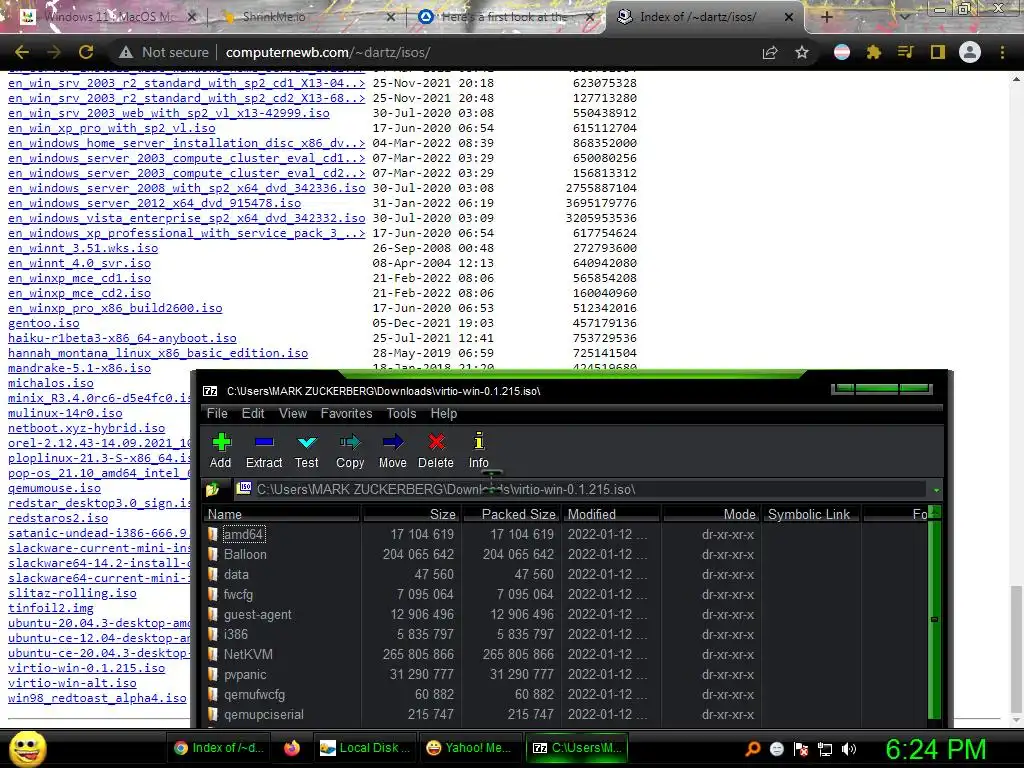
Task: Click the smiley Start button
Action: point(27,748)
